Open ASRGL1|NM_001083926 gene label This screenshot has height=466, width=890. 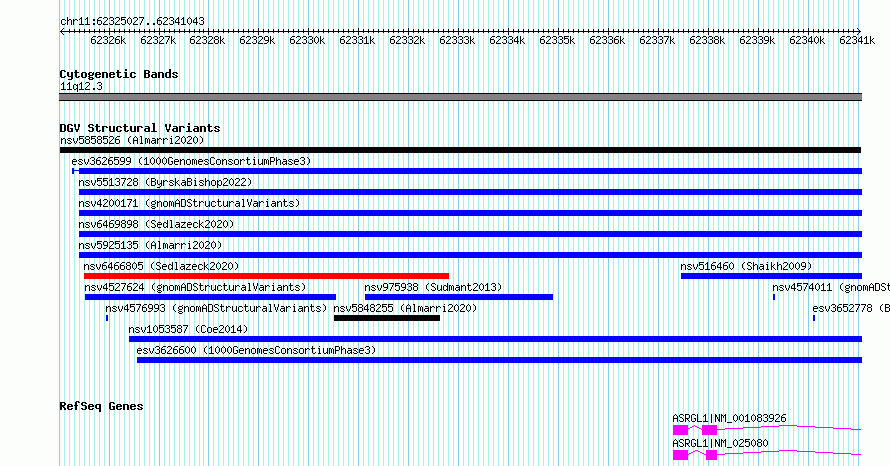(729, 418)
